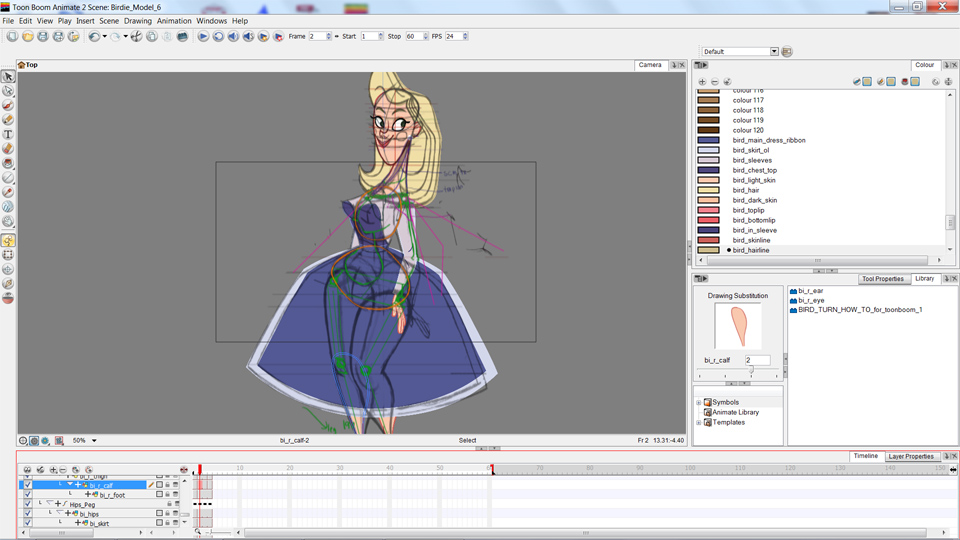This screenshot has height=540, width=960.
Task: Delete a layer using timeline minus icon
Action: [62, 470]
